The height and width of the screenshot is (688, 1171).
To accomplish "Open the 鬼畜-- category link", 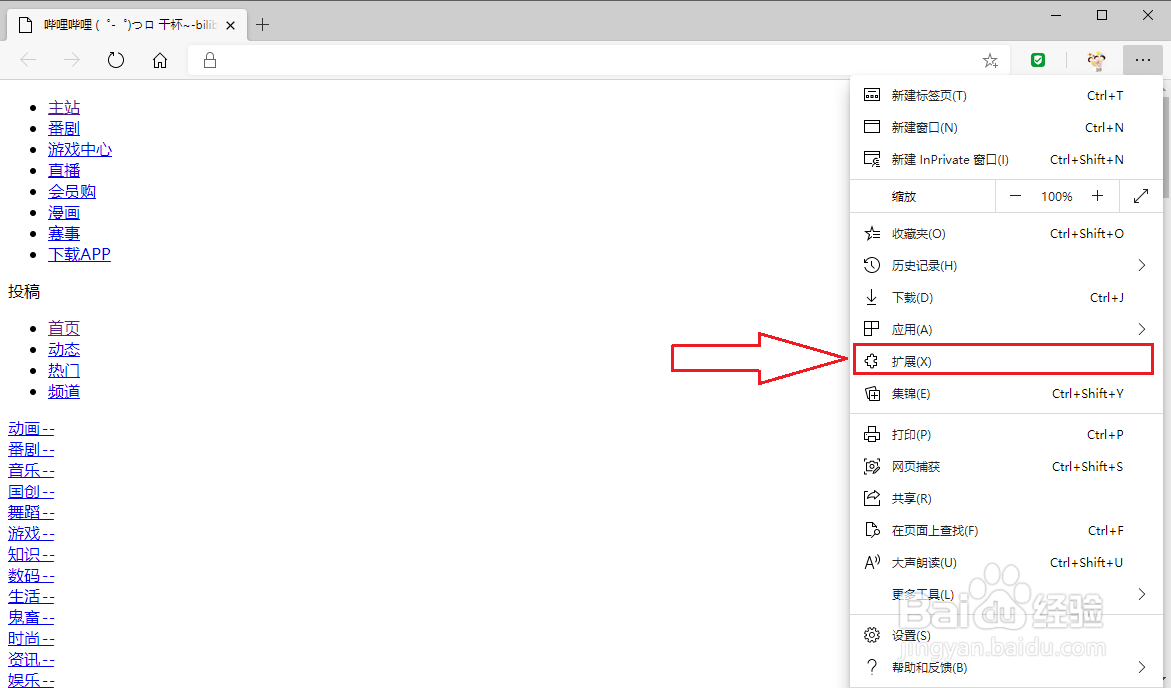I will point(31,618).
